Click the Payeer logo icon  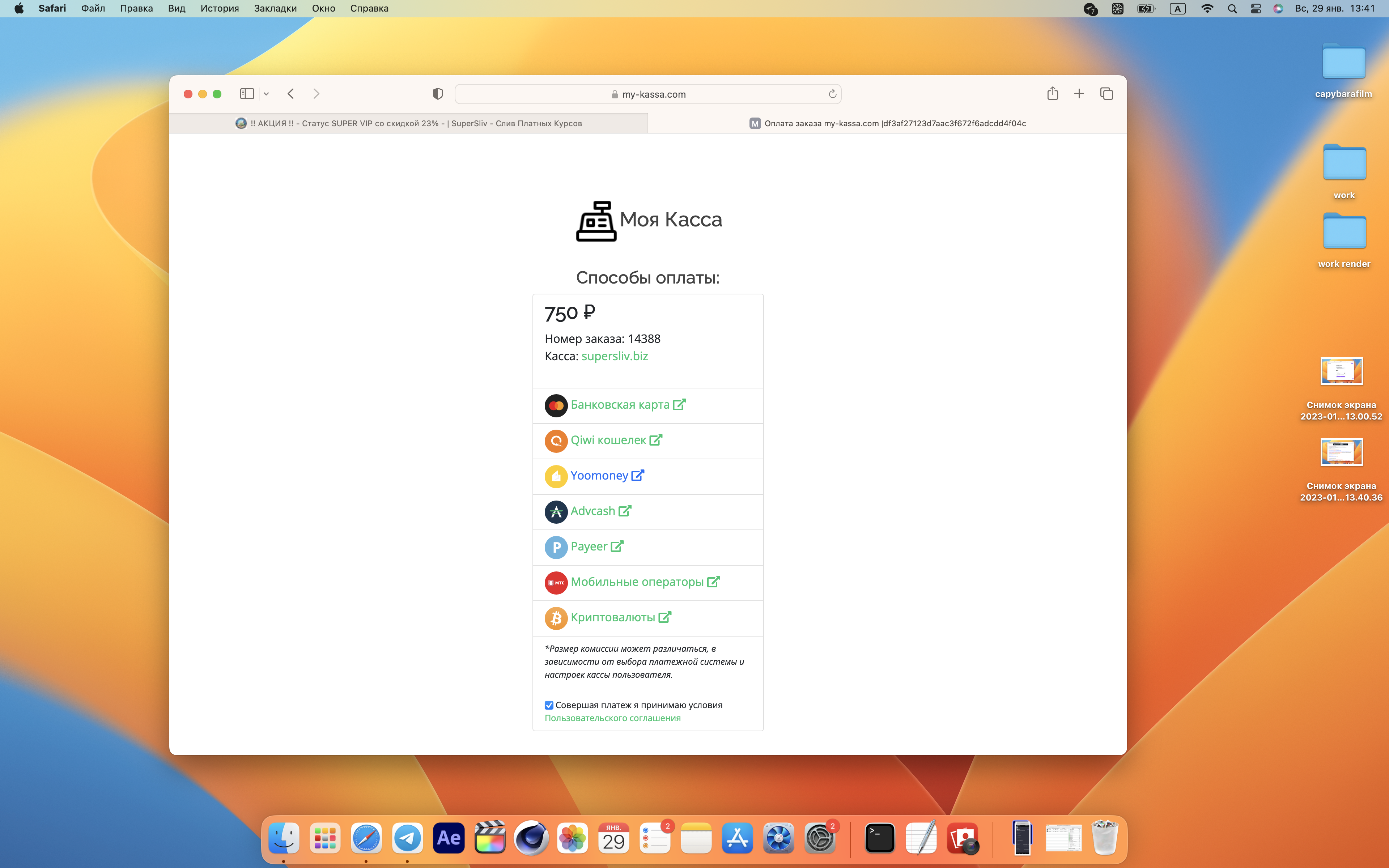[556, 548]
